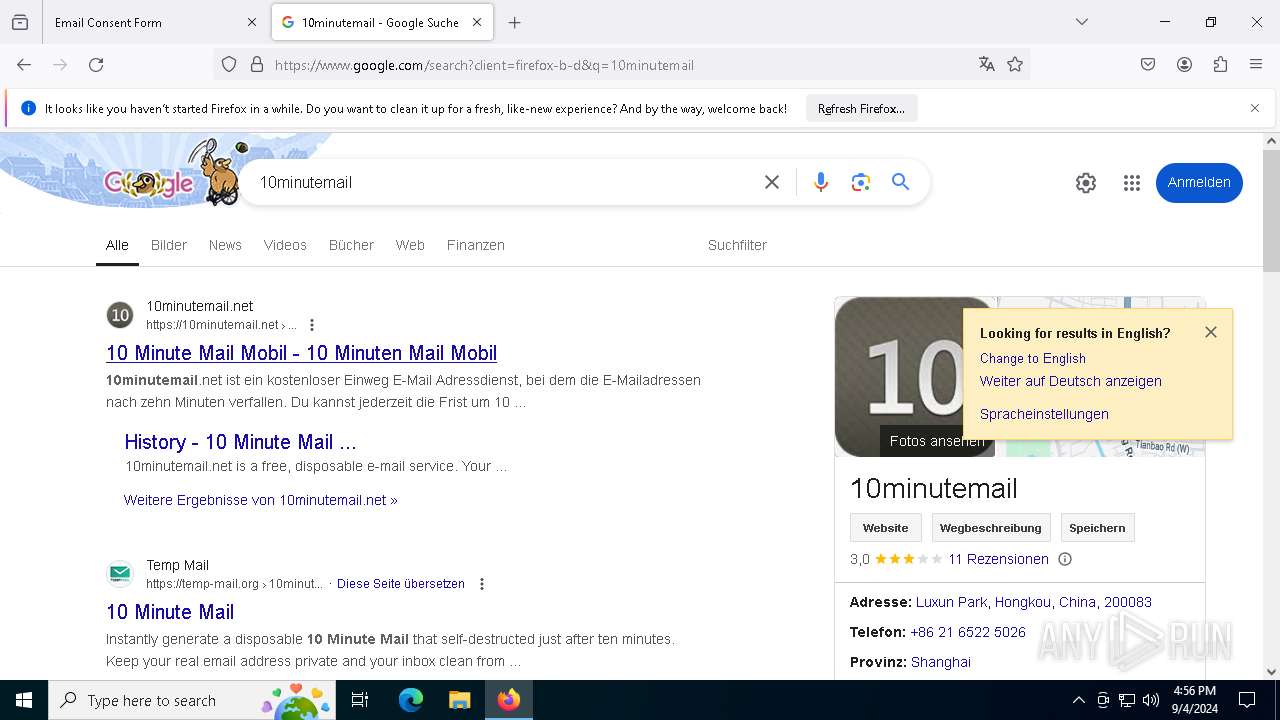Image resolution: width=1280 pixels, height=720 pixels.
Task: Select the Bilder search tab
Action: coord(169,245)
